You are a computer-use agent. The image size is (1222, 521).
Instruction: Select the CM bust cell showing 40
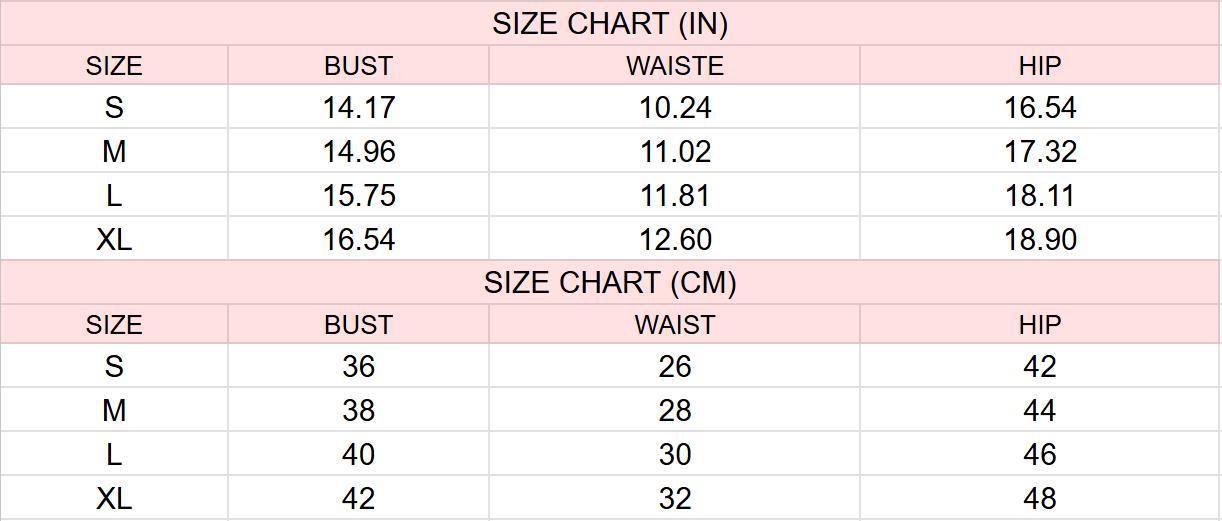coord(359,454)
